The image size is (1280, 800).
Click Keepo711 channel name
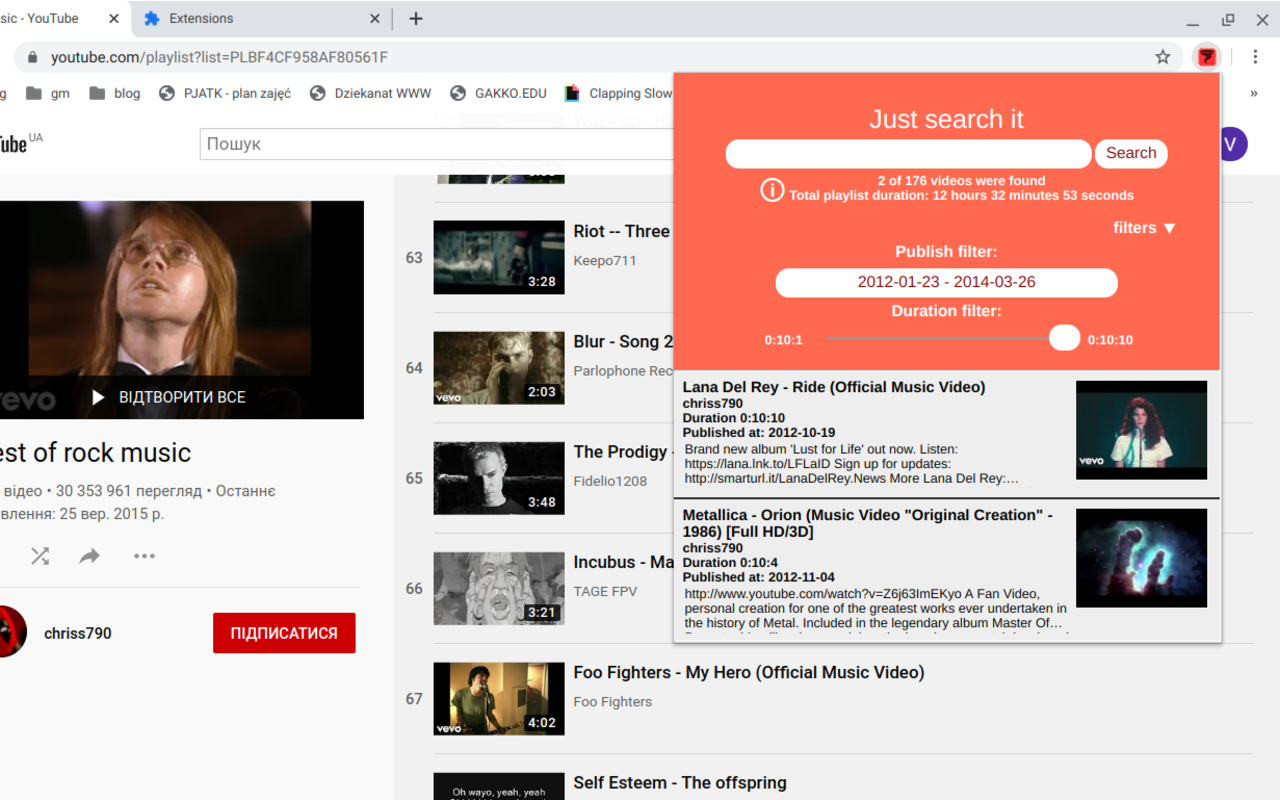tap(605, 261)
